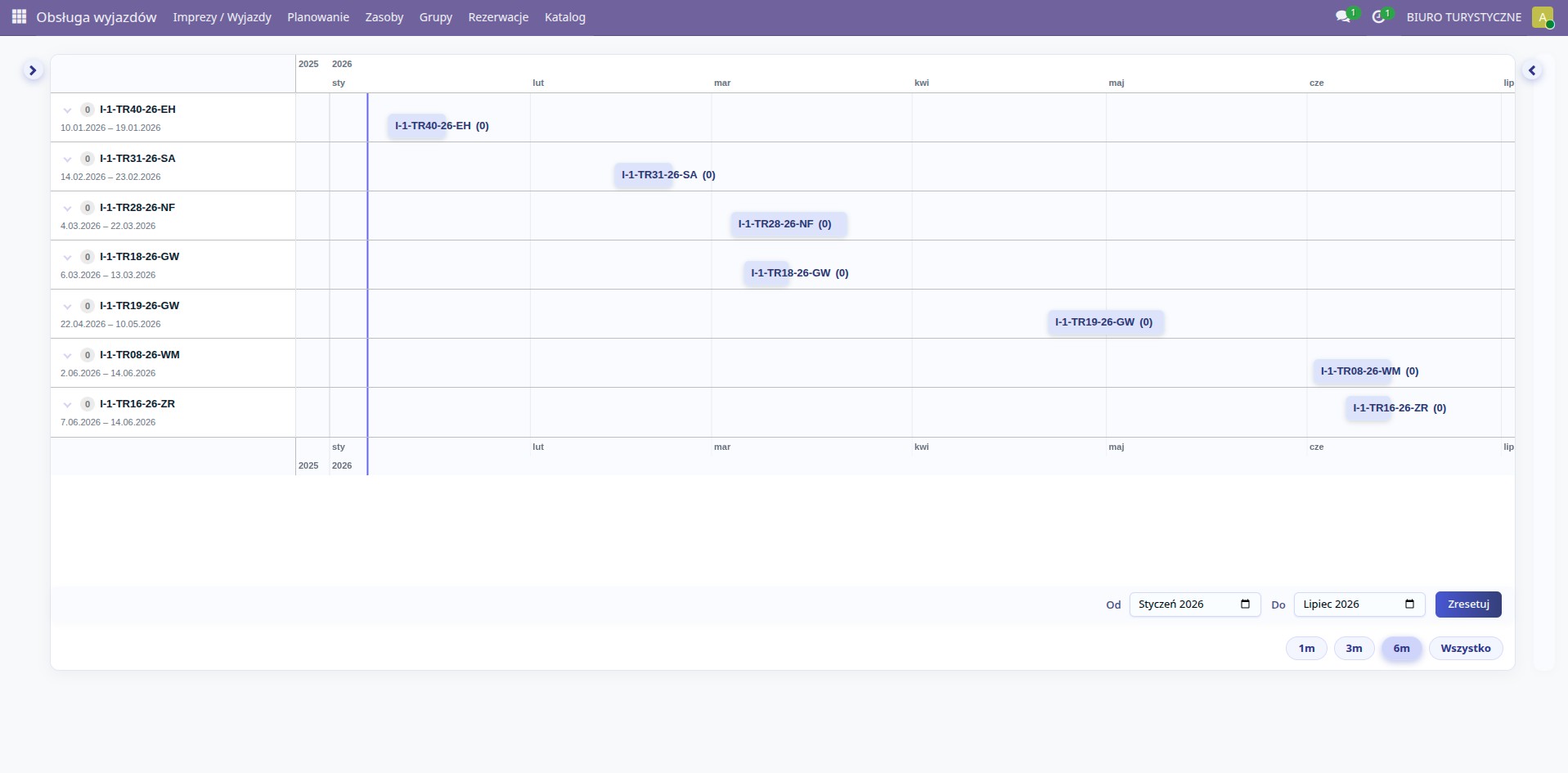The height and width of the screenshot is (773, 1568).
Task: Switch range to Wszystko
Action: point(1465,649)
